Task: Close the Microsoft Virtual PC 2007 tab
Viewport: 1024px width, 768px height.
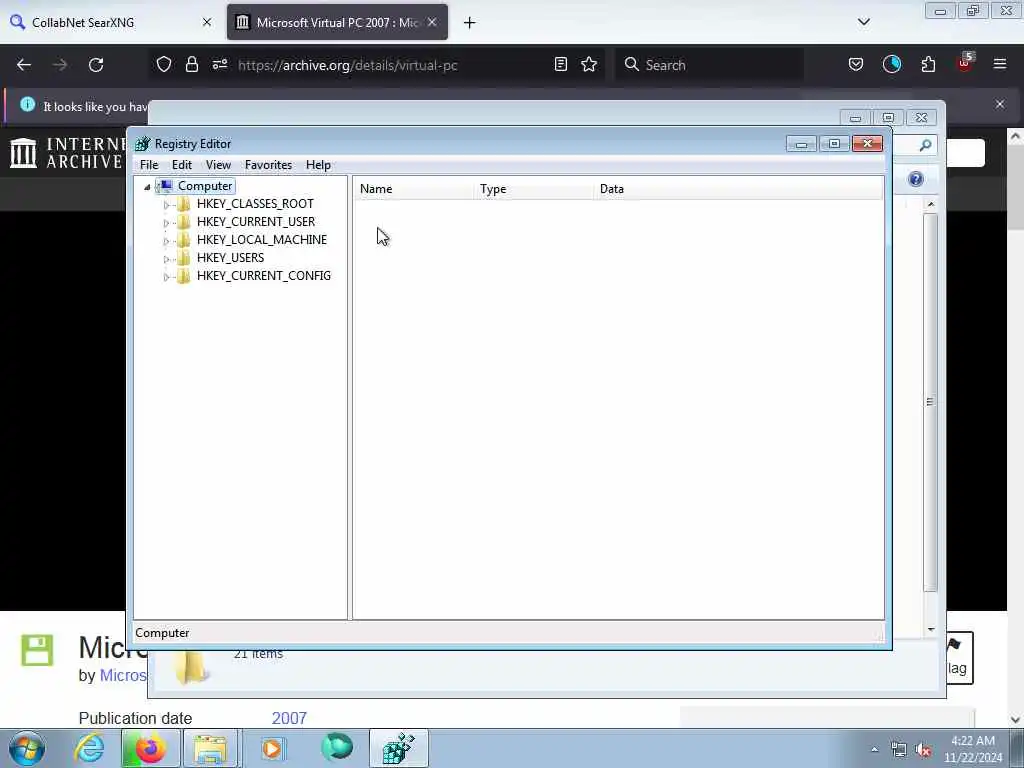Action: point(432,22)
